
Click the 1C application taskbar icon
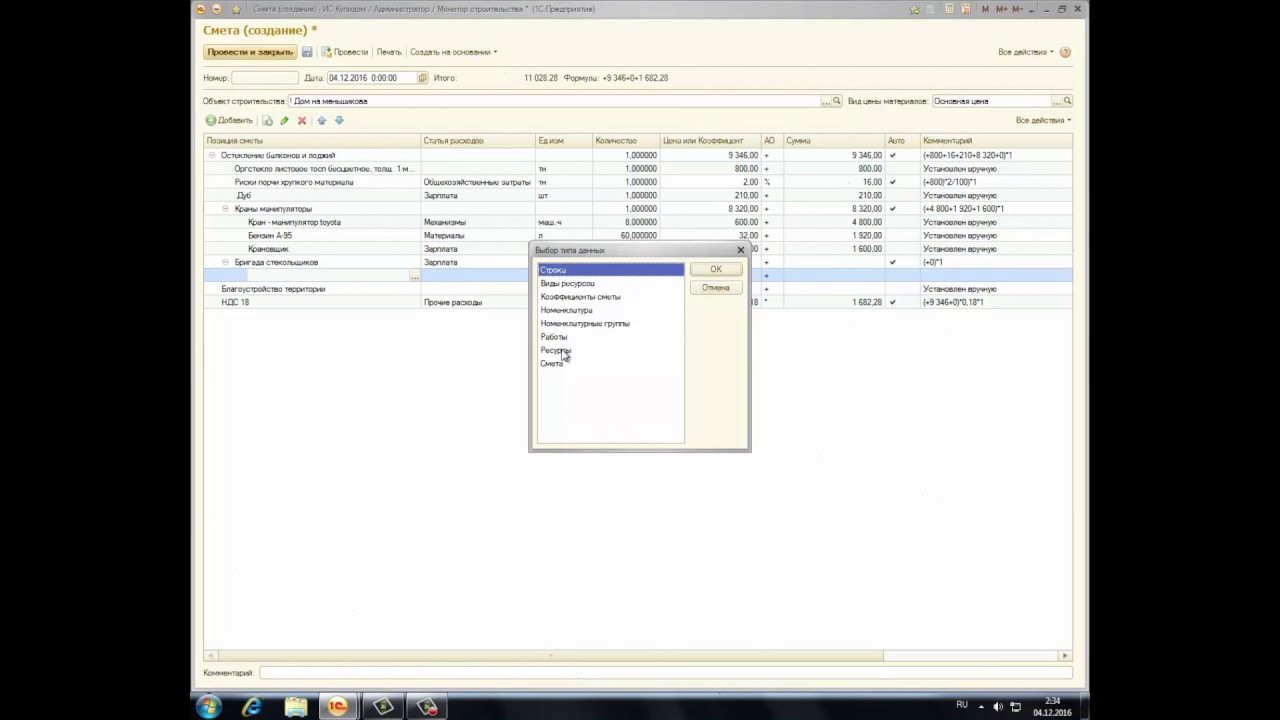coord(338,707)
